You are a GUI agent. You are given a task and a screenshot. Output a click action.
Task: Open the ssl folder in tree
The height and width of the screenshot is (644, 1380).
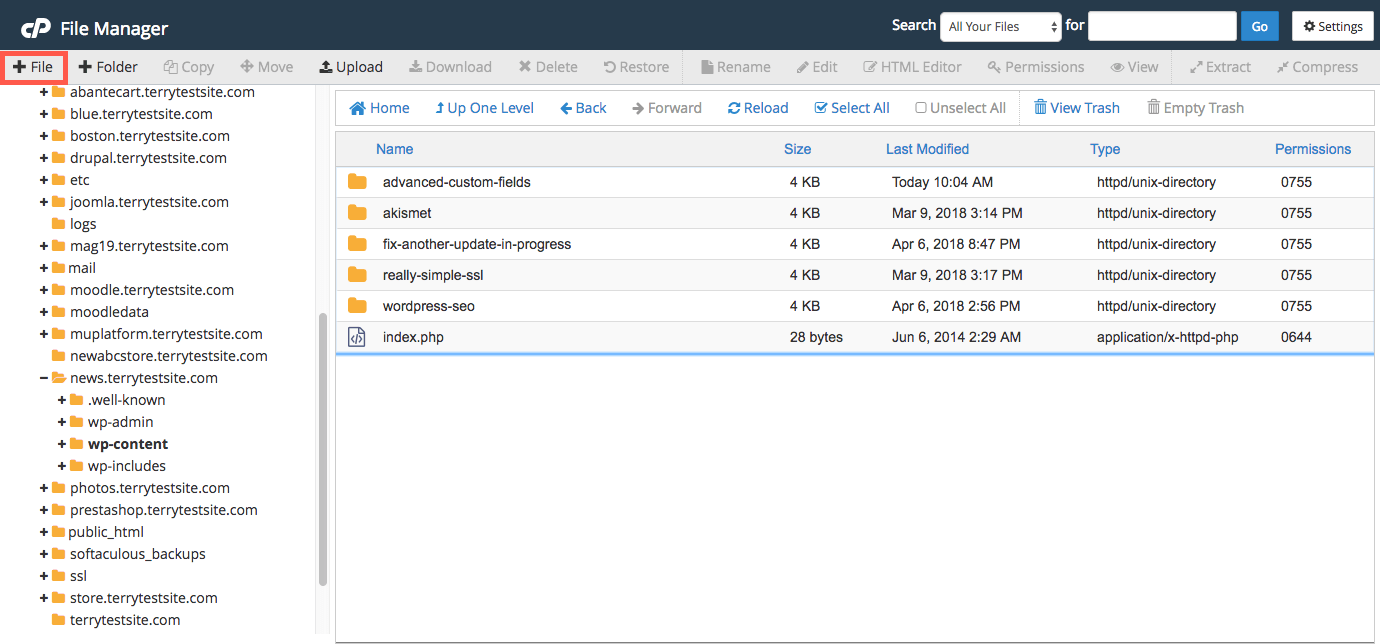pos(78,576)
